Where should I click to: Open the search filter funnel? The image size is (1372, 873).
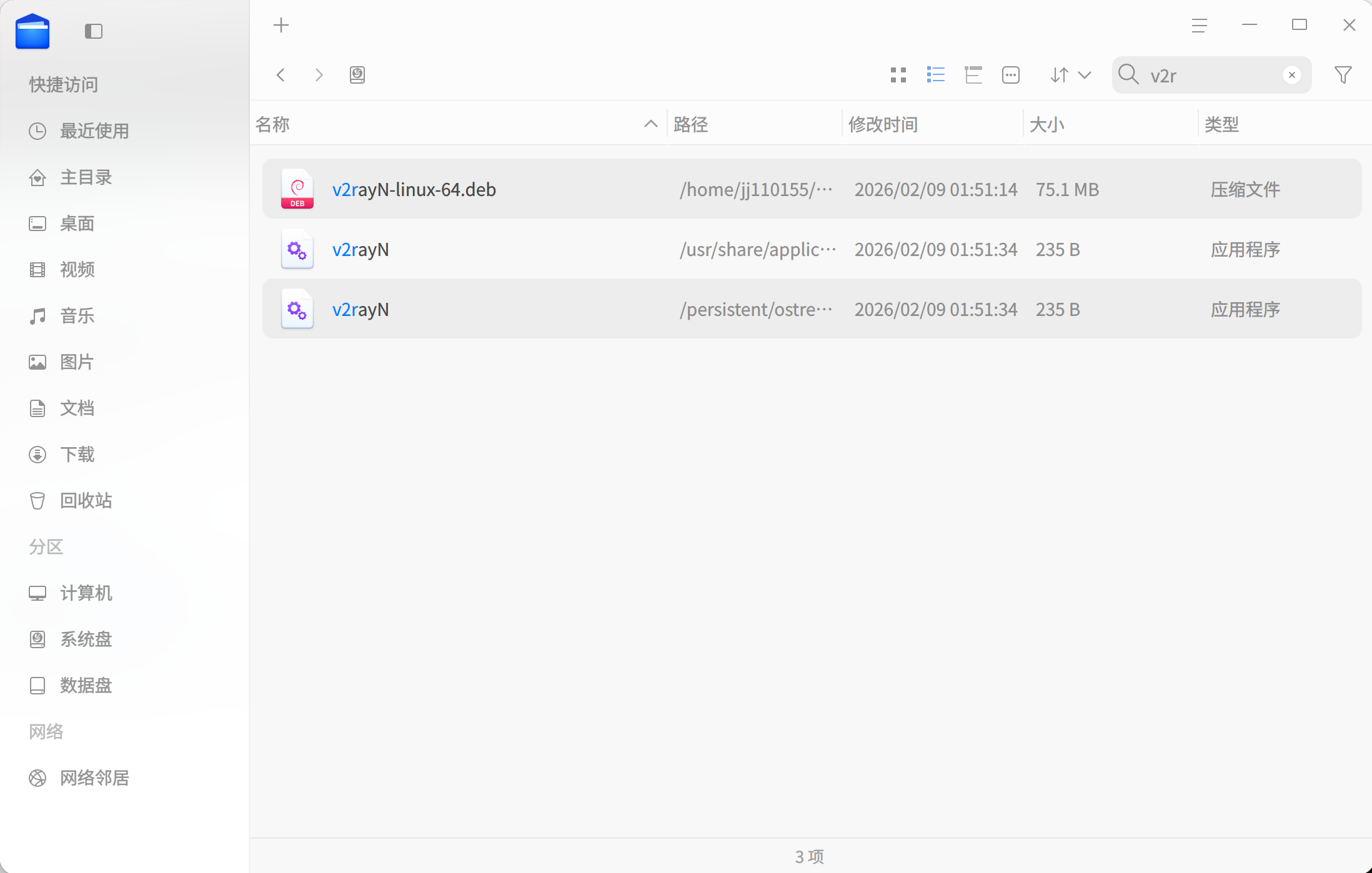click(x=1343, y=75)
